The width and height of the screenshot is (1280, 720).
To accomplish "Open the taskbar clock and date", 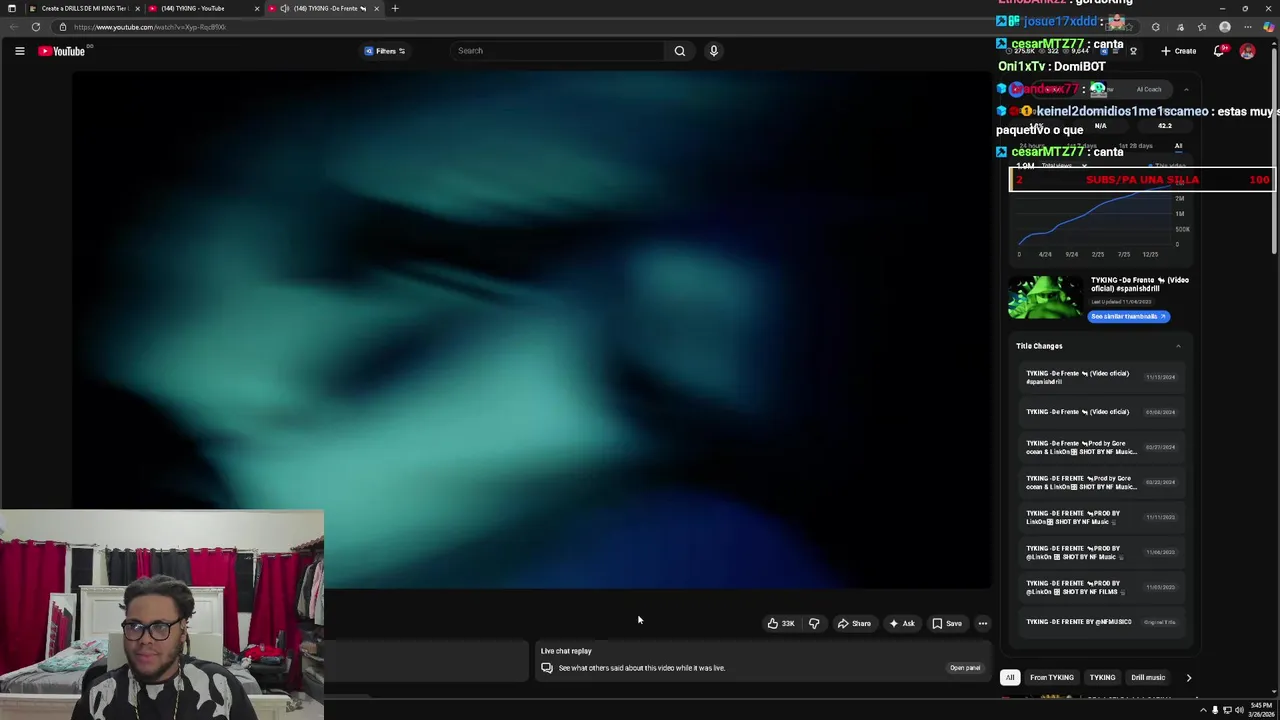I will [x=1260, y=710].
